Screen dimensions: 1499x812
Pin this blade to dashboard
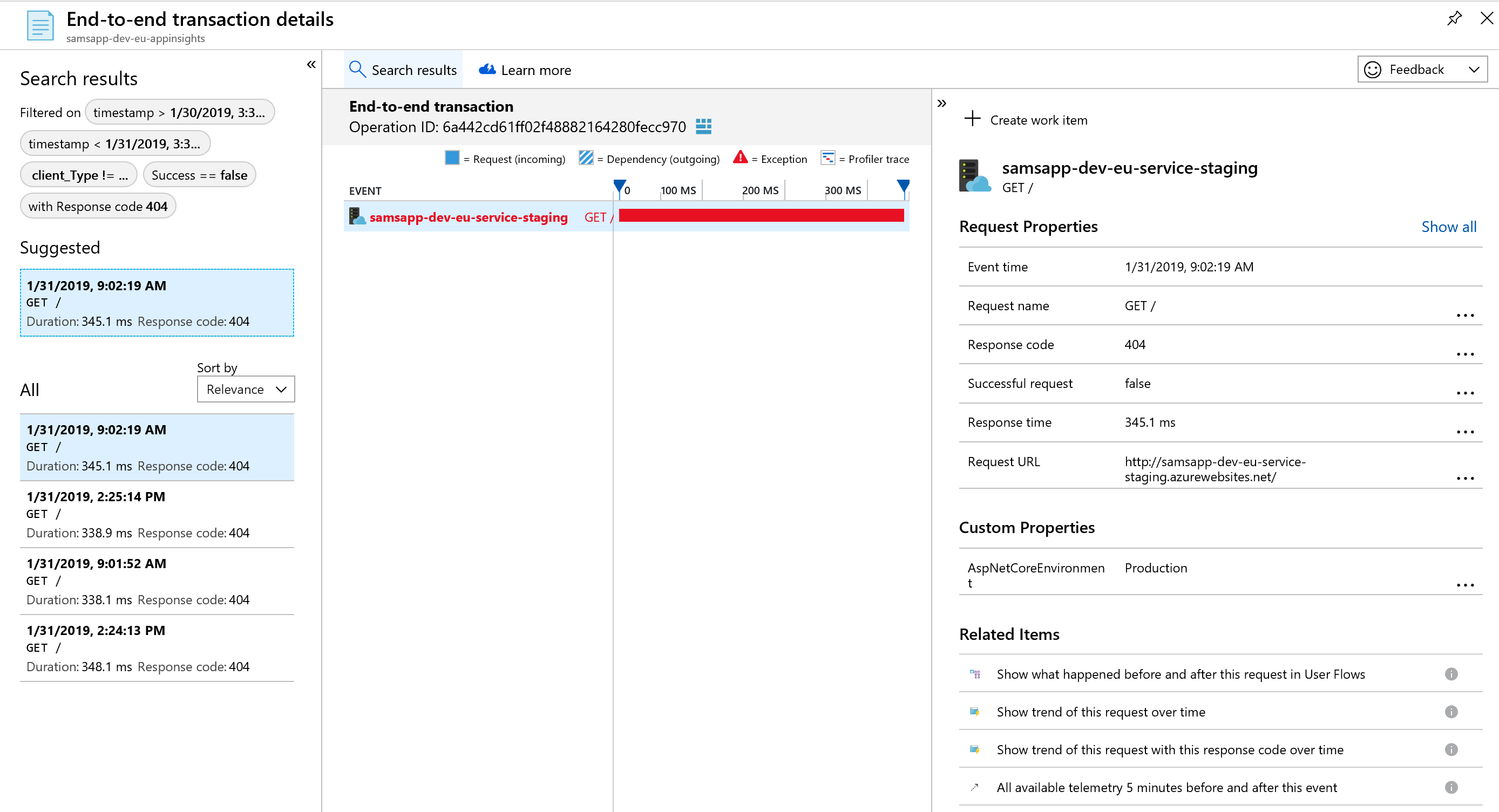pos(1454,18)
